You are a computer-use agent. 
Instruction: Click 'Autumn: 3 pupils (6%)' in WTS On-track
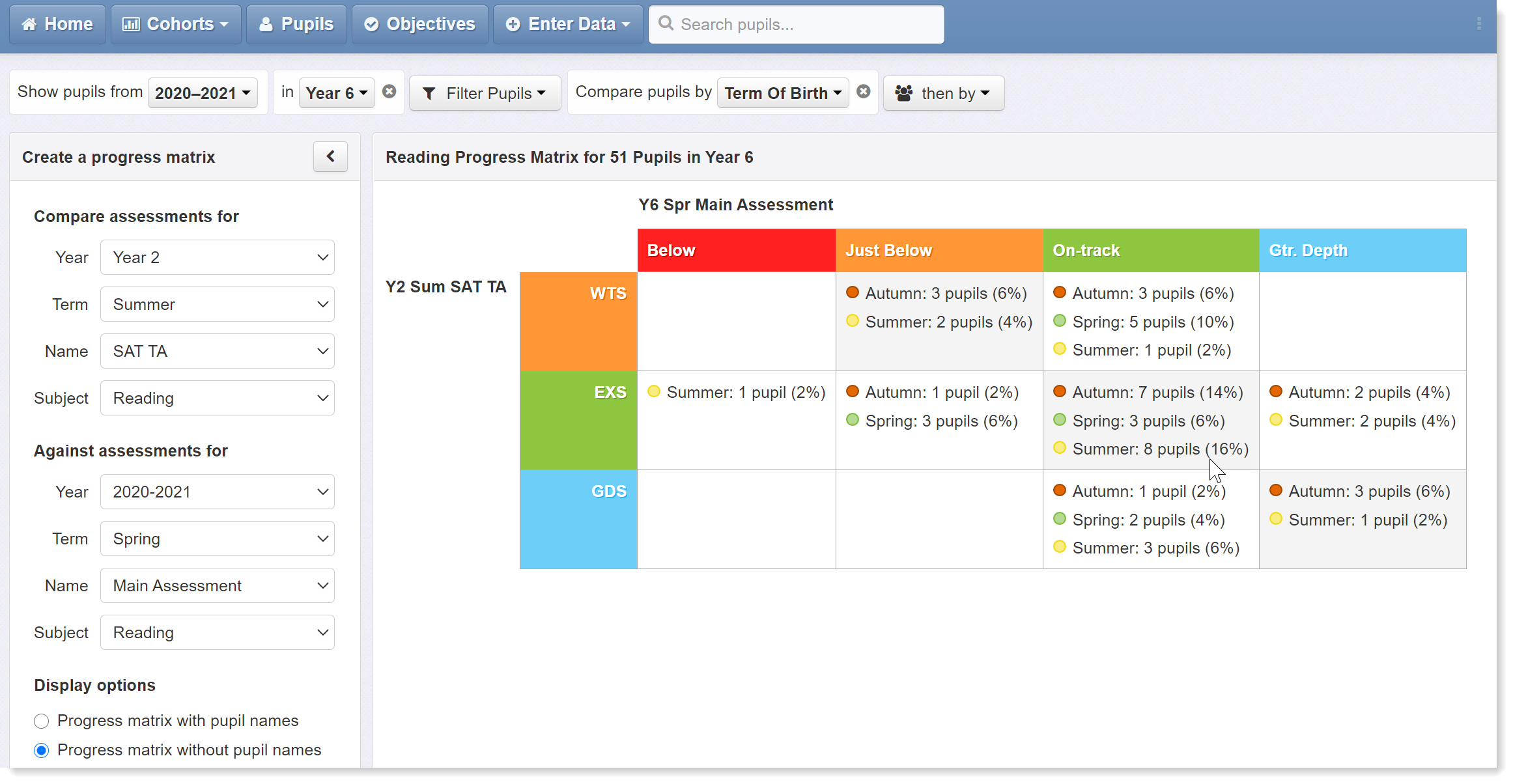(x=1153, y=294)
